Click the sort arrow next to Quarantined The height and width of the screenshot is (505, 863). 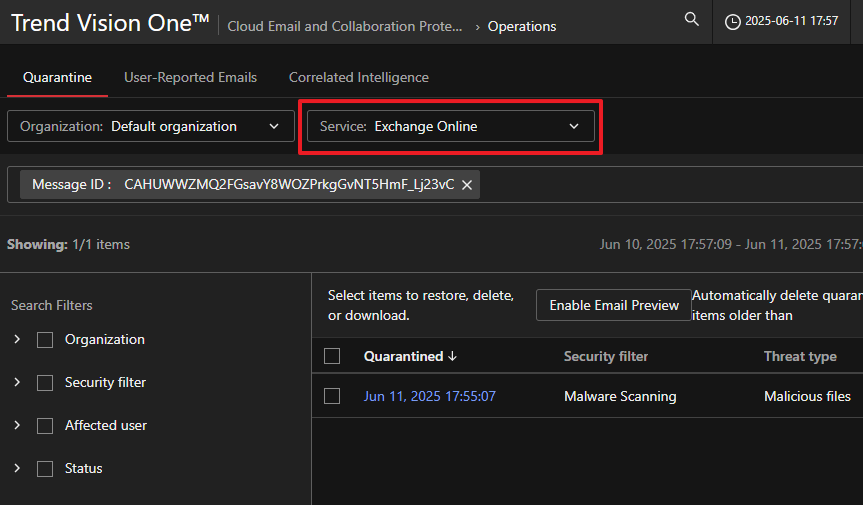(453, 356)
